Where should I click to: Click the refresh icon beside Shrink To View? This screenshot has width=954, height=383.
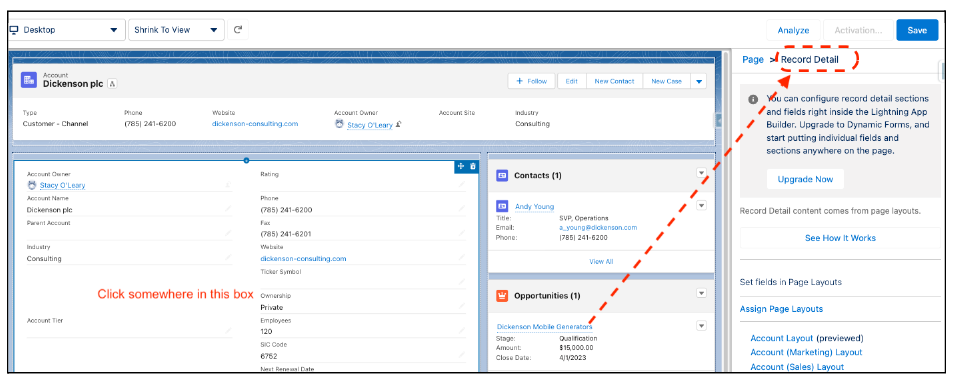click(238, 30)
